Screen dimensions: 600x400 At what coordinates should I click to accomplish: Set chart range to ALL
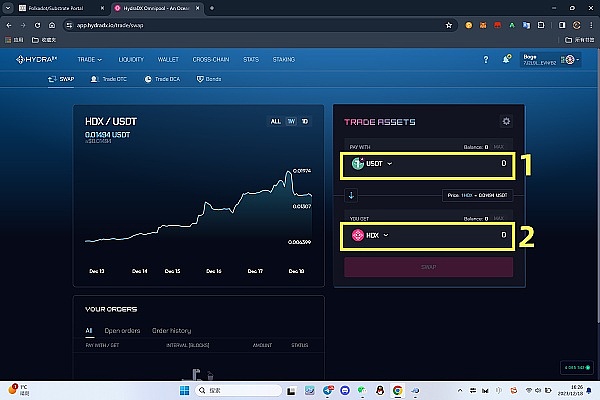pyautogui.click(x=275, y=121)
